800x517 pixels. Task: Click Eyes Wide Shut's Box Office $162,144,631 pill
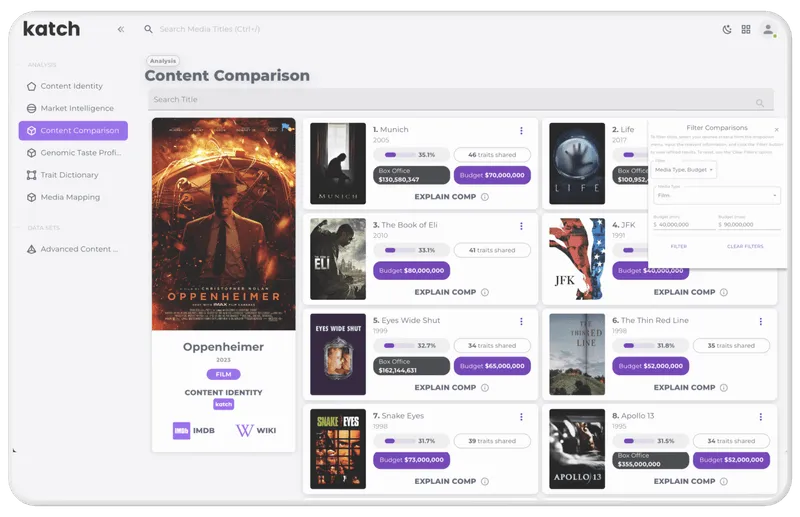[x=411, y=366]
